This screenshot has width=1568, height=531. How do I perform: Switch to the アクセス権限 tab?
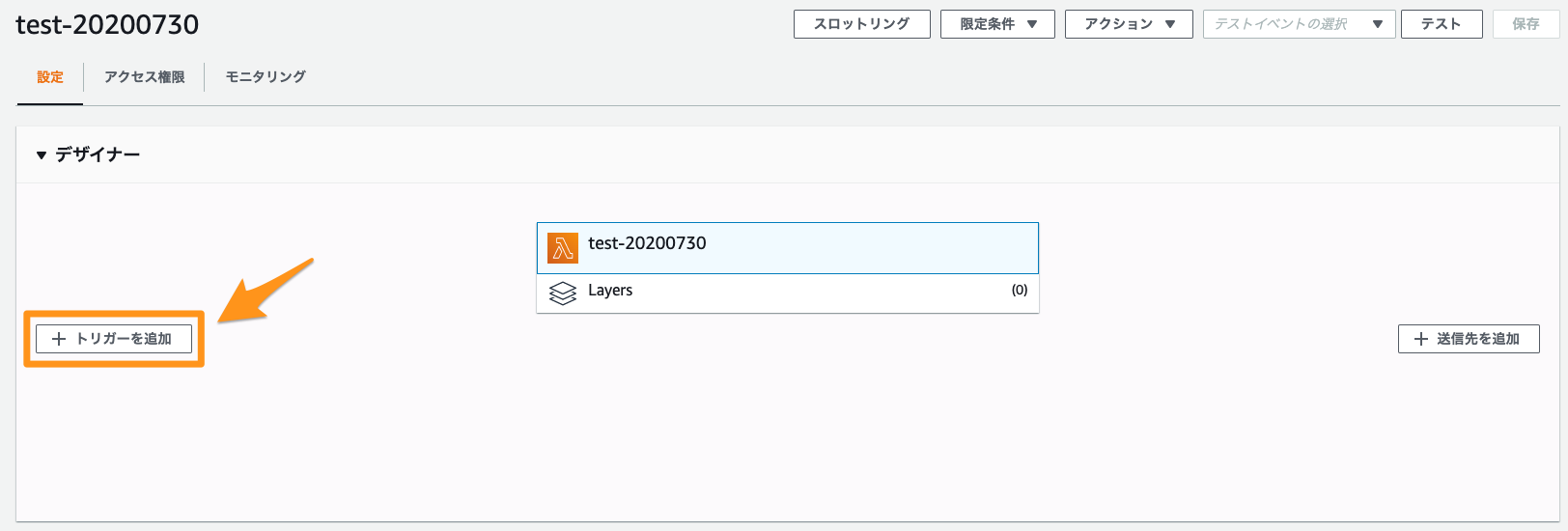pyautogui.click(x=144, y=77)
